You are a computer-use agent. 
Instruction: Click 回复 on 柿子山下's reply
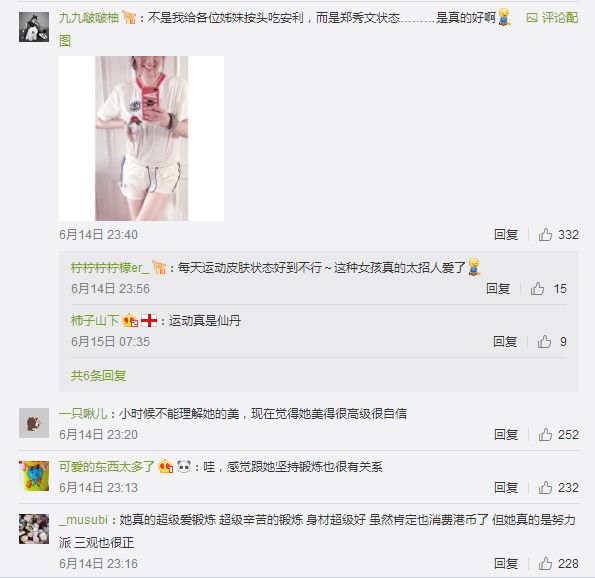(x=505, y=342)
